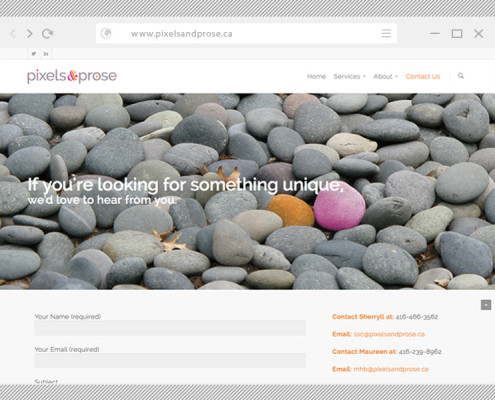The width and height of the screenshot is (495, 400).
Task: Click the 'Your Name (required)' label
Action: 67,316
